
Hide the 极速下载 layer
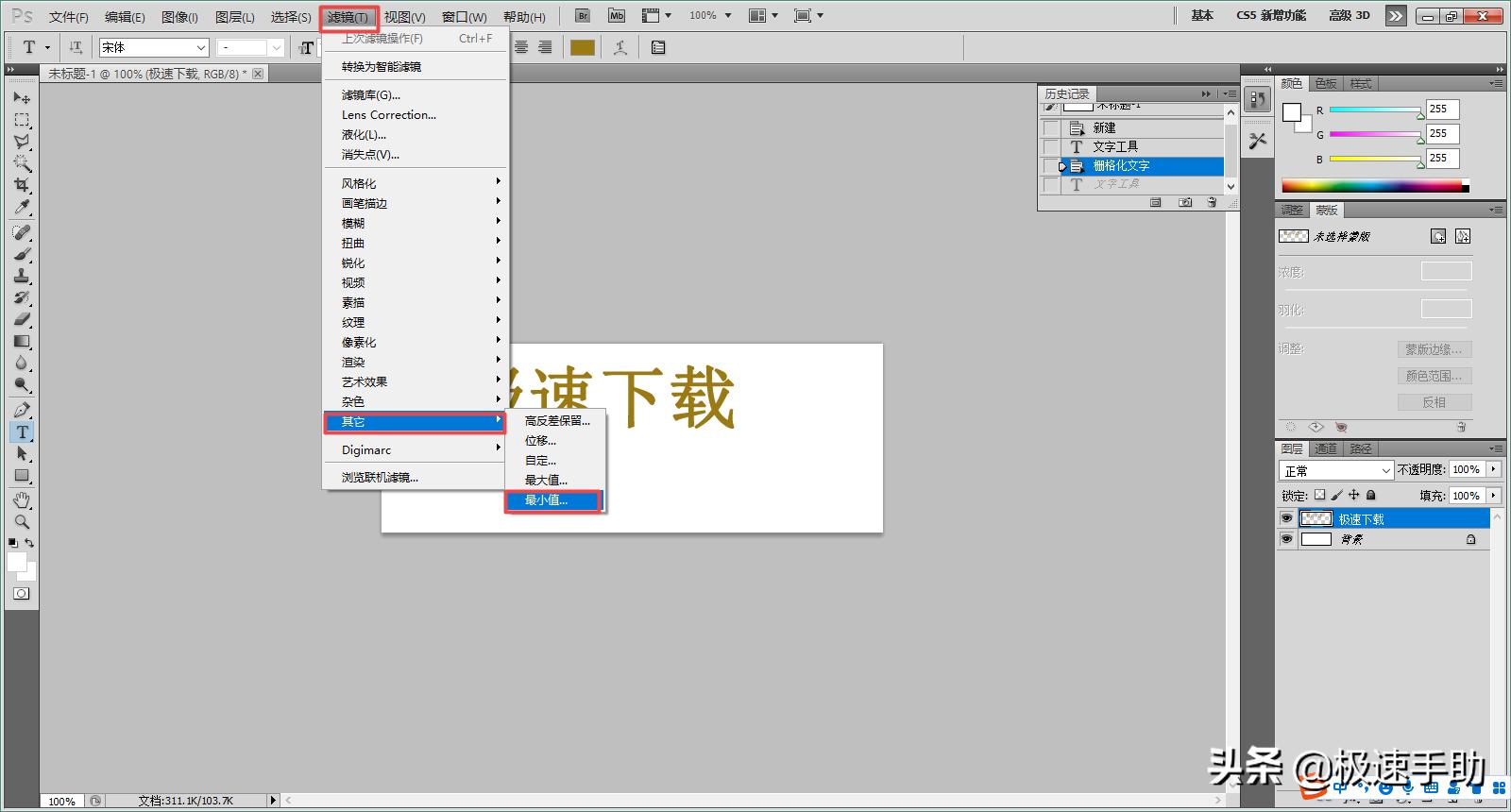(1286, 518)
